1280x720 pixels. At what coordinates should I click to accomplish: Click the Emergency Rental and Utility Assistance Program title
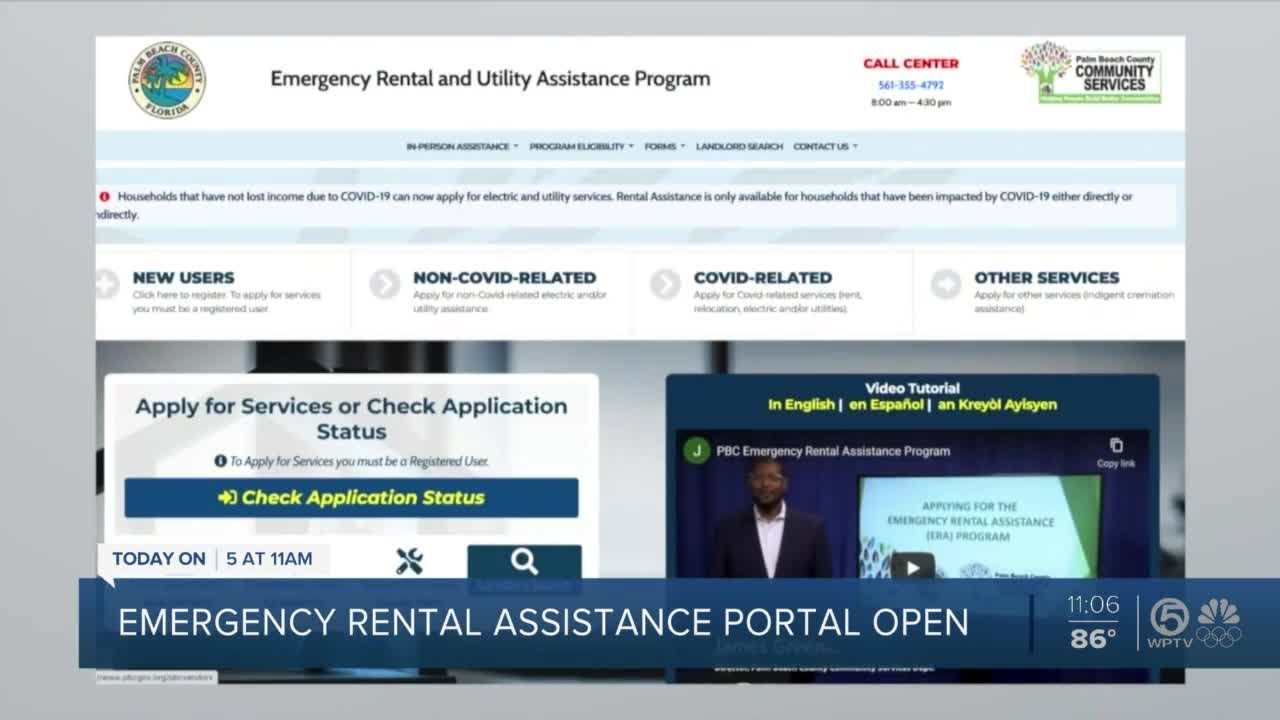490,79
